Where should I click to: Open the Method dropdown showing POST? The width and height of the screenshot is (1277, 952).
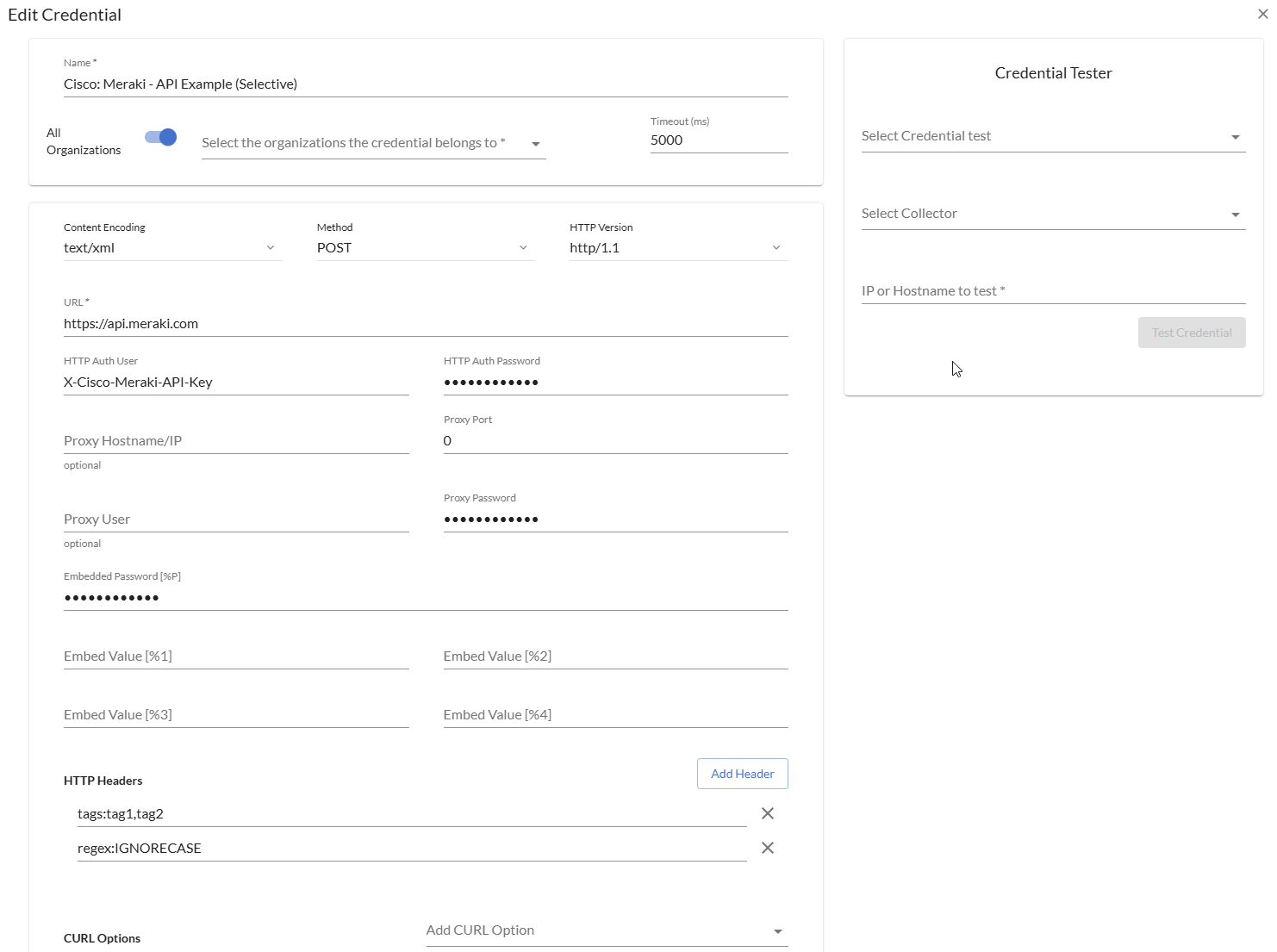424,248
